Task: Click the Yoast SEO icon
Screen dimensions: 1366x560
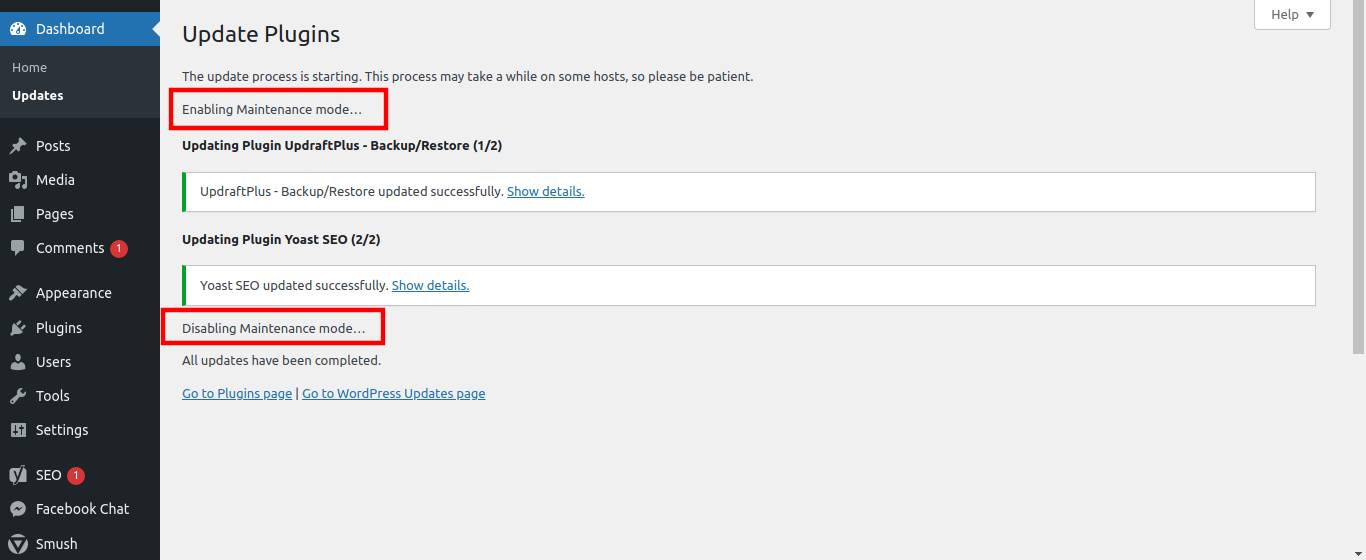Action: (18, 475)
